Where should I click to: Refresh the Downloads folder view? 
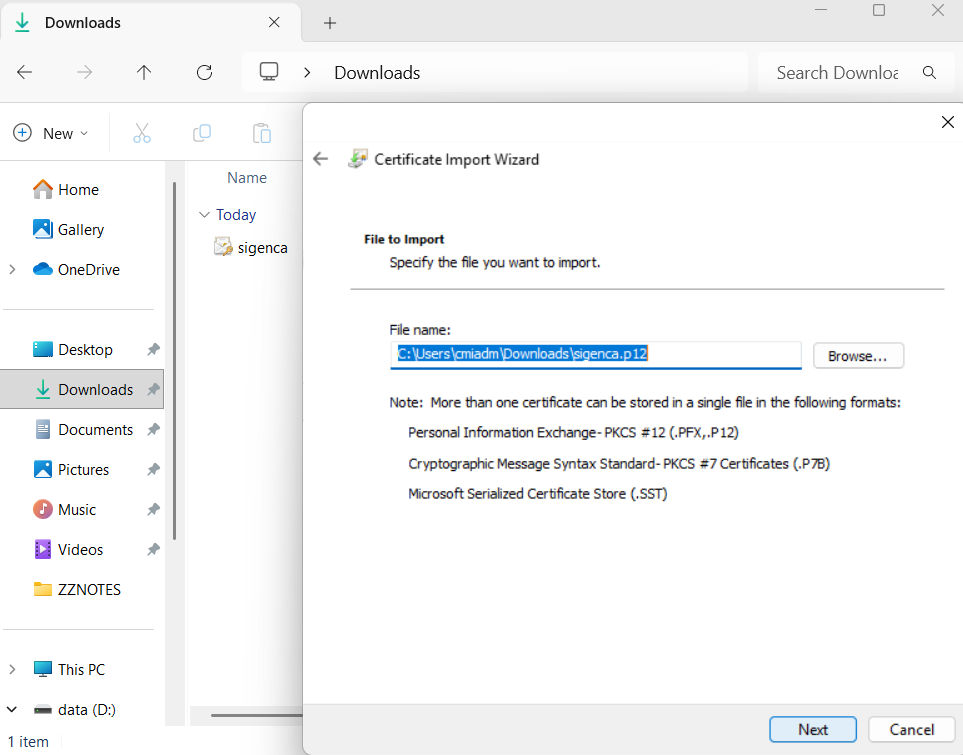[x=204, y=72]
